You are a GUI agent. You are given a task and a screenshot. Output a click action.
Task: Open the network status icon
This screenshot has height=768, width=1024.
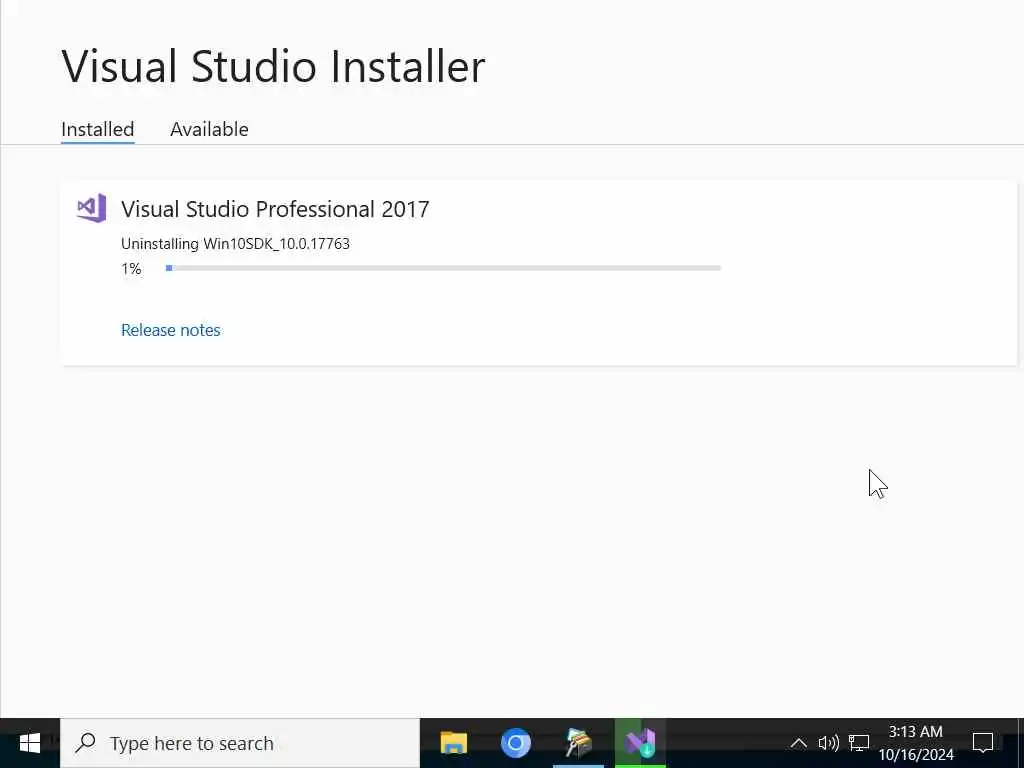(859, 743)
